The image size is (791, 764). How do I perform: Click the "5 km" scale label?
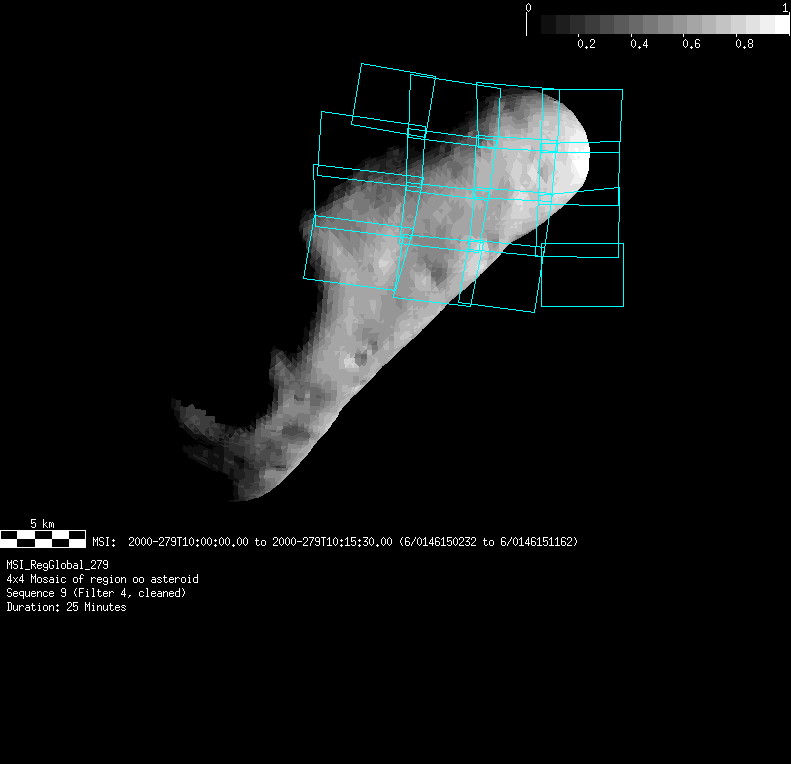point(42,523)
